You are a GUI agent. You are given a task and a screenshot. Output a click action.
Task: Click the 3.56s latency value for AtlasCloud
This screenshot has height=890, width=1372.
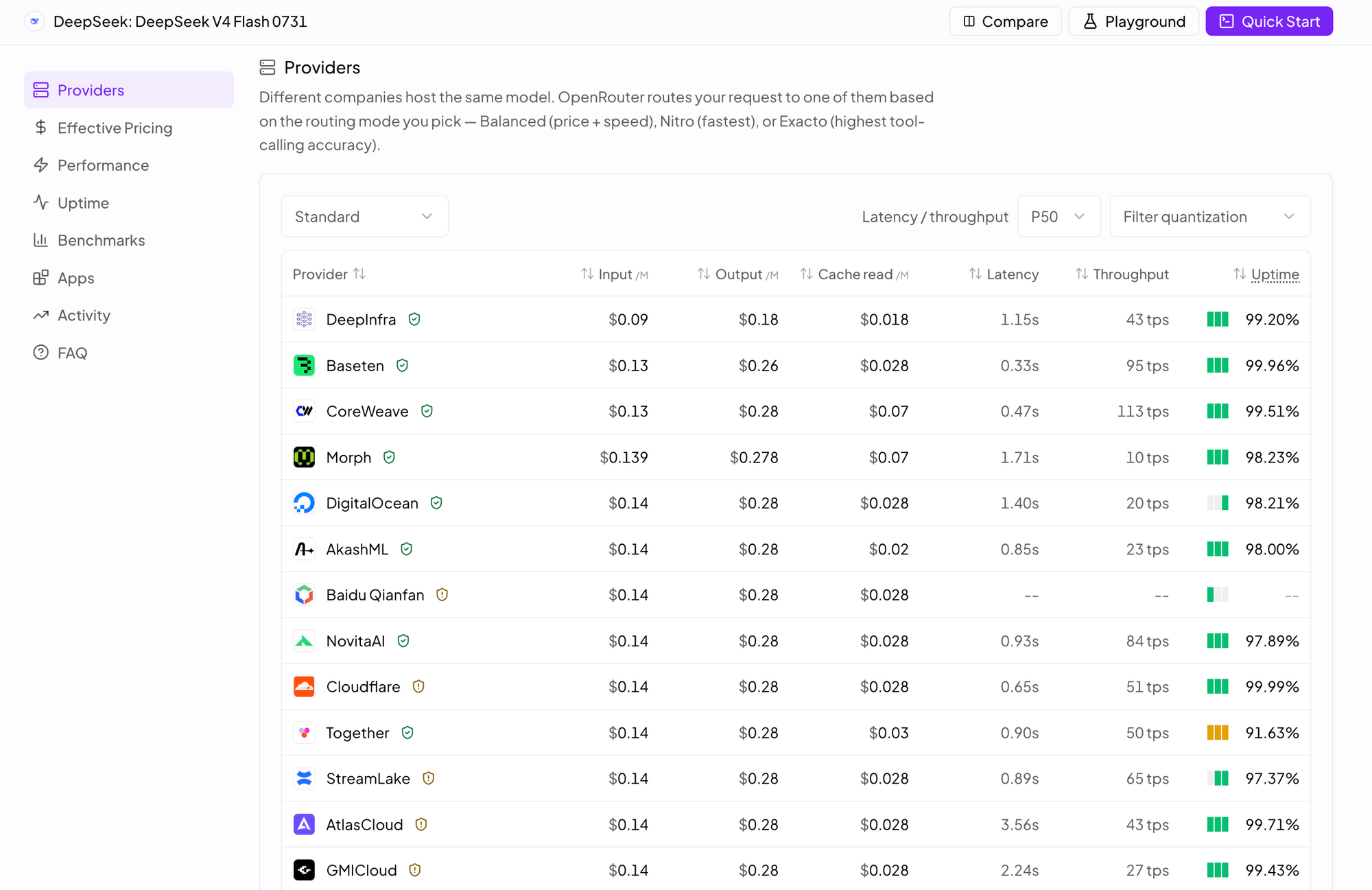coord(1020,824)
